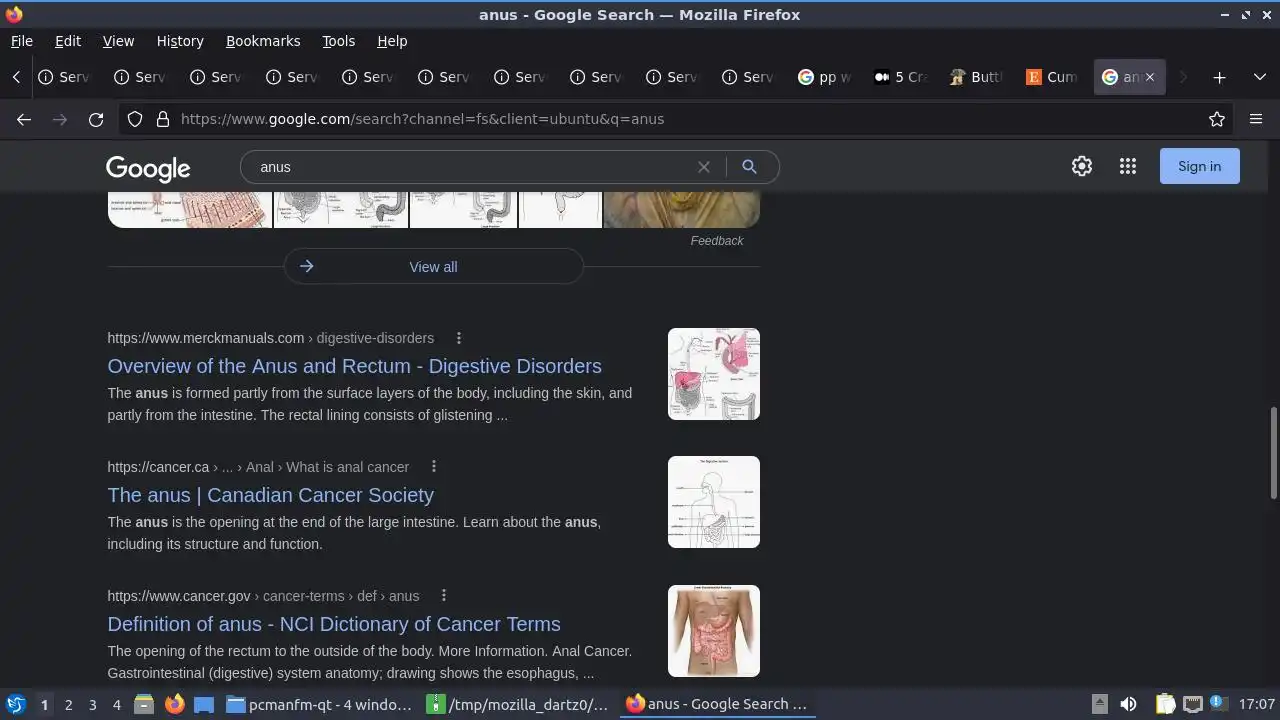Open the History menu
Image resolution: width=1280 pixels, height=720 pixels.
point(180,41)
